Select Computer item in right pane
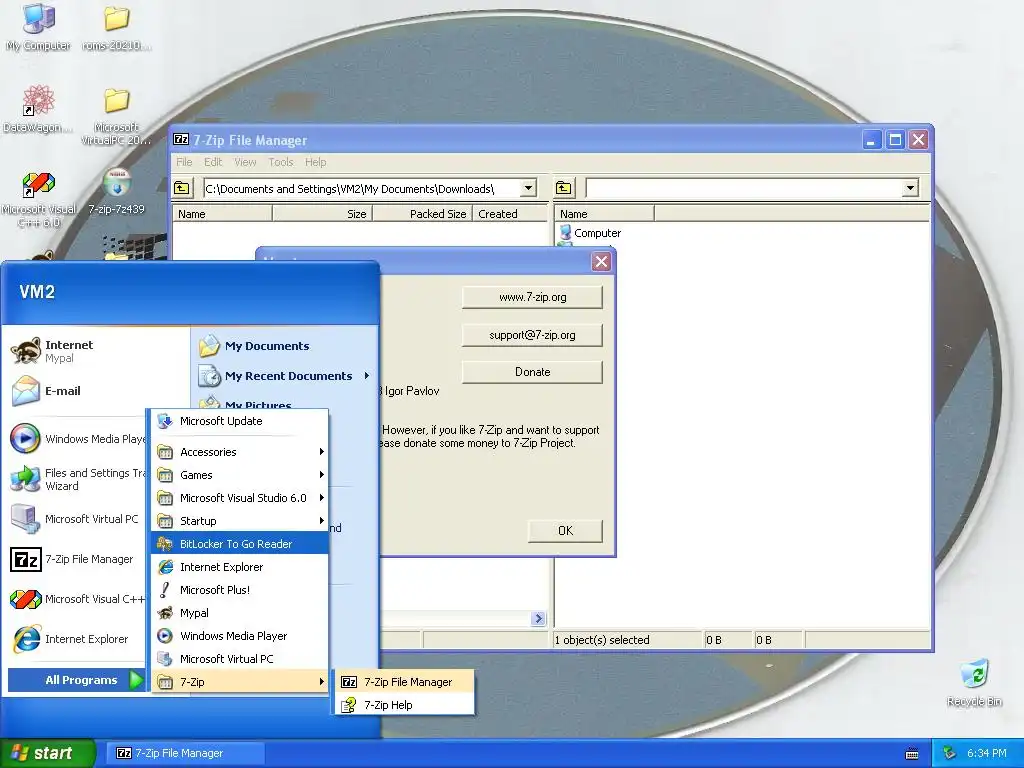Screen dimensions: 1024x768 [x=590, y=232]
